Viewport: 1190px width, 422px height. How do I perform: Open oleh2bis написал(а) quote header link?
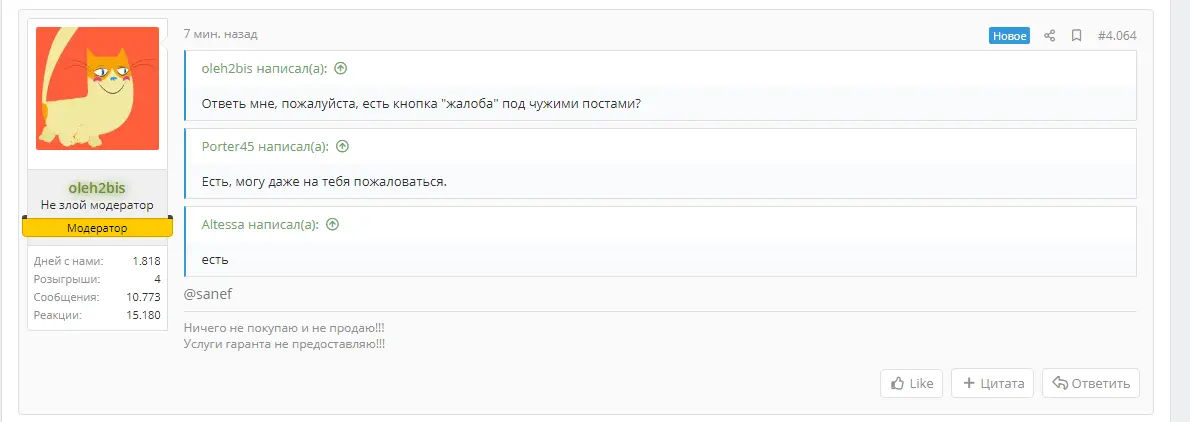(264, 68)
